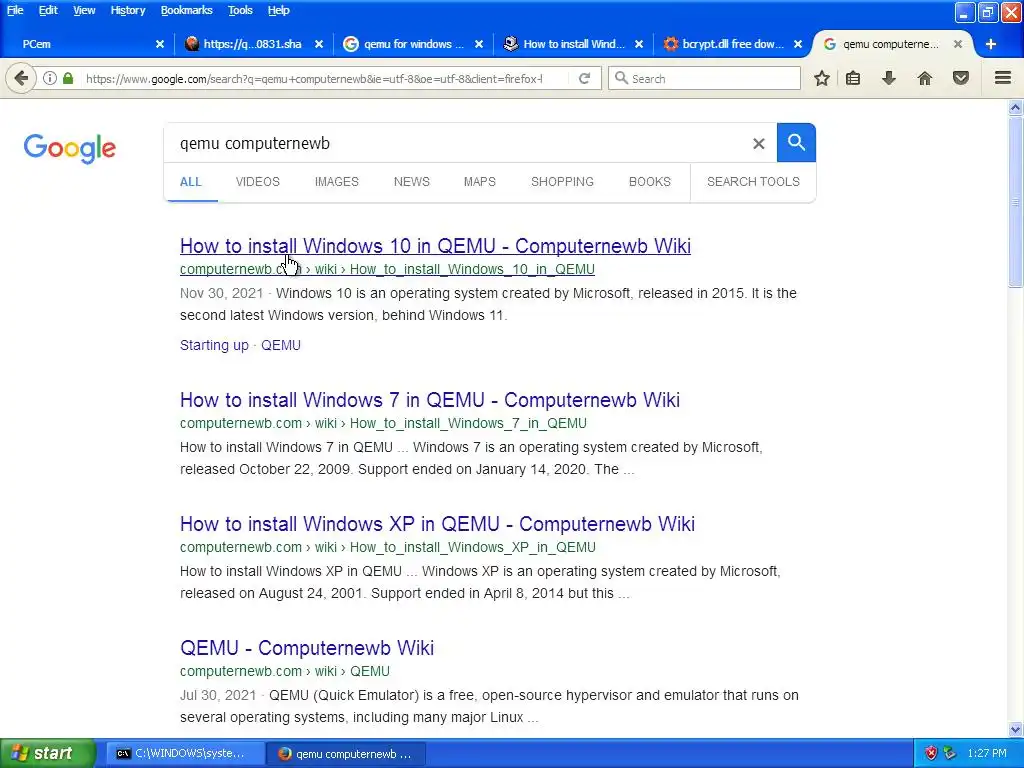Open the Edit menu
This screenshot has height=768, width=1024.
(48, 10)
